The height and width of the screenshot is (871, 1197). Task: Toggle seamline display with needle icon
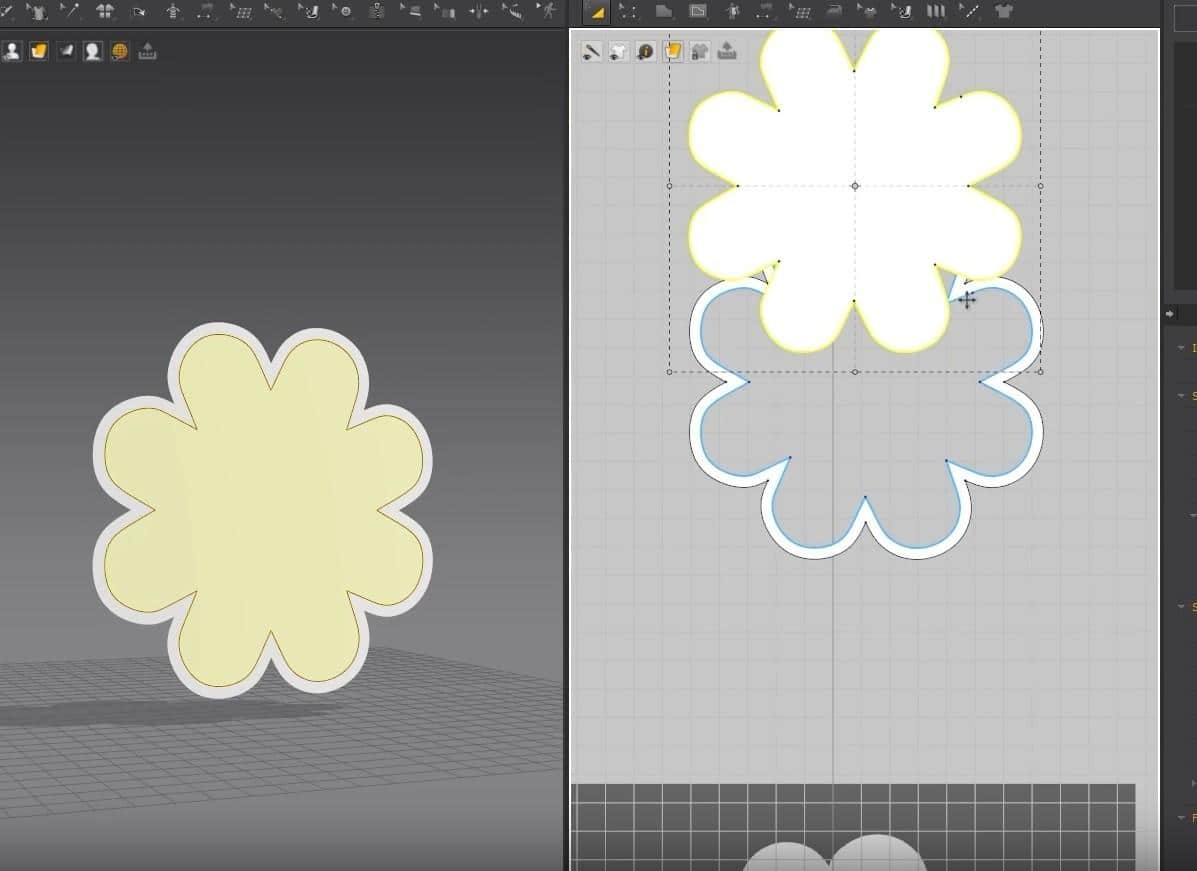tap(591, 51)
